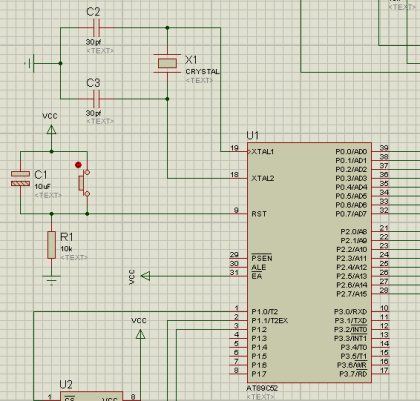The width and height of the screenshot is (420, 401).
Task: Click the ALE pin label
Action: [259, 267]
